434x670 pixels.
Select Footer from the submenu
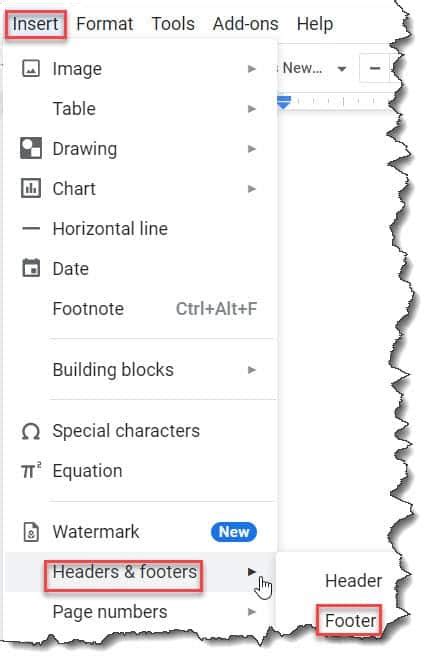tap(350, 621)
